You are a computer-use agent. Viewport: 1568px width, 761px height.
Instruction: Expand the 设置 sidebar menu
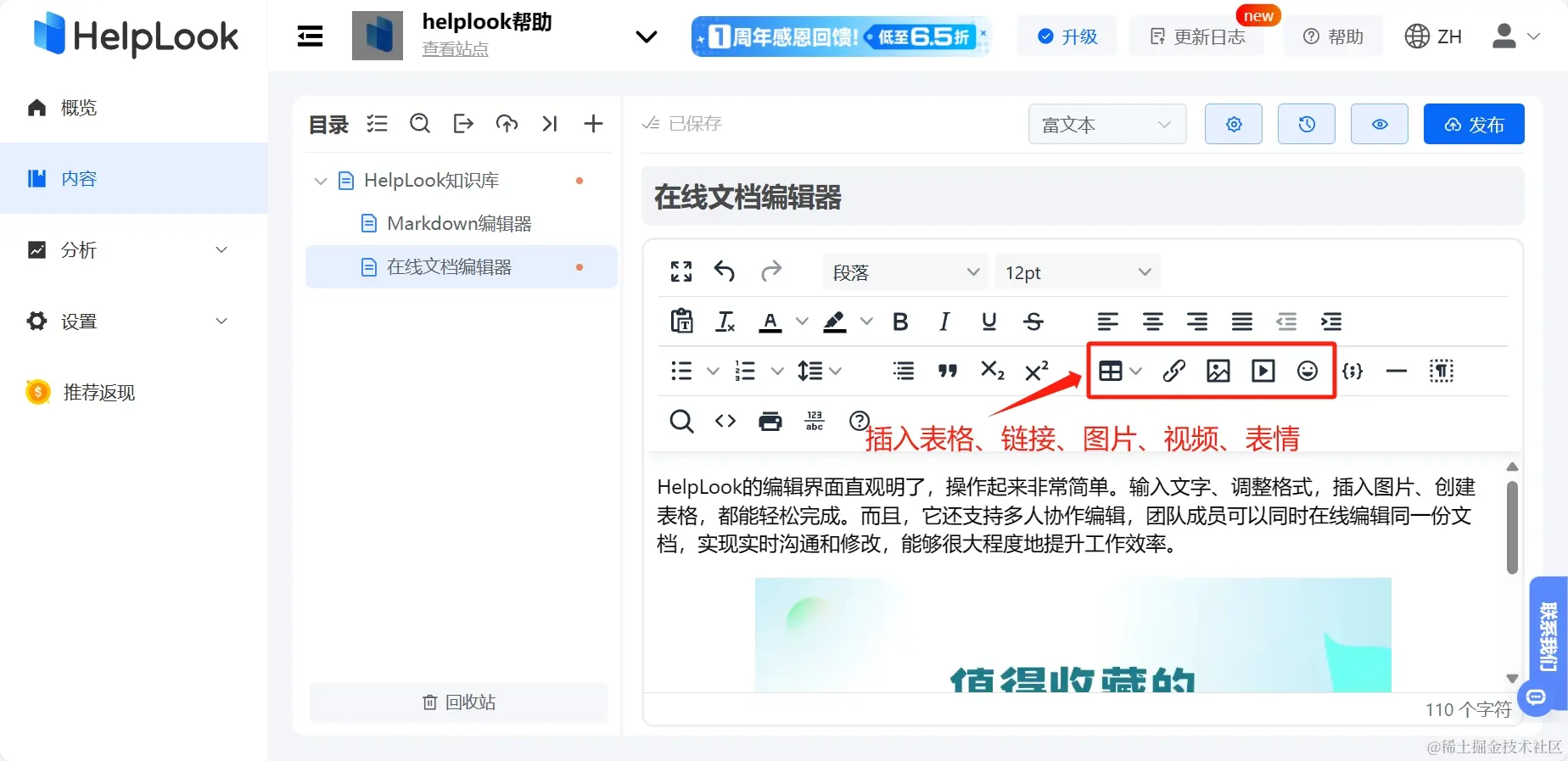[133, 321]
